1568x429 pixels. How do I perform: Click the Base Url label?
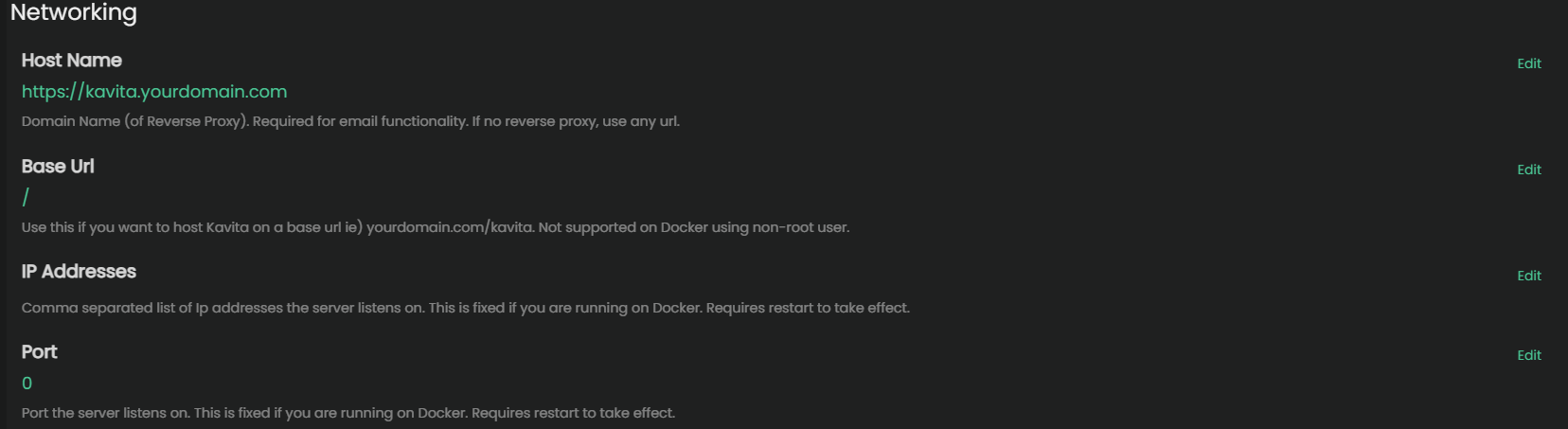tap(58, 167)
